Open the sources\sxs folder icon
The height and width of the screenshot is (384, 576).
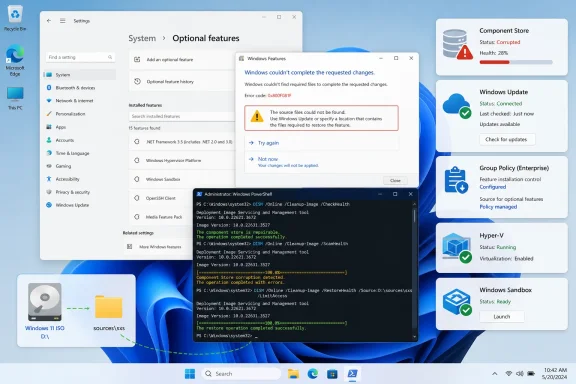click(109, 306)
